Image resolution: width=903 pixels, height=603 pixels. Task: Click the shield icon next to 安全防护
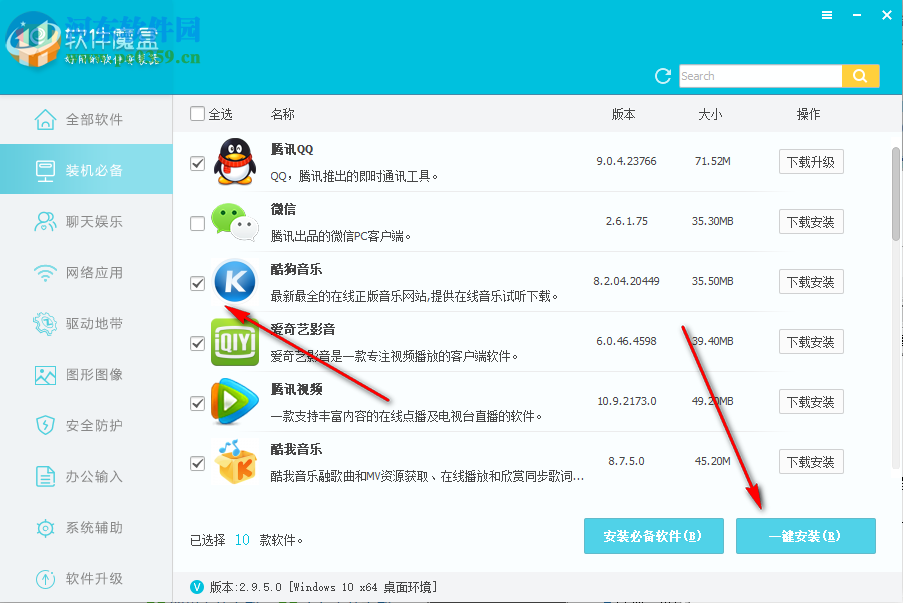click(45, 426)
